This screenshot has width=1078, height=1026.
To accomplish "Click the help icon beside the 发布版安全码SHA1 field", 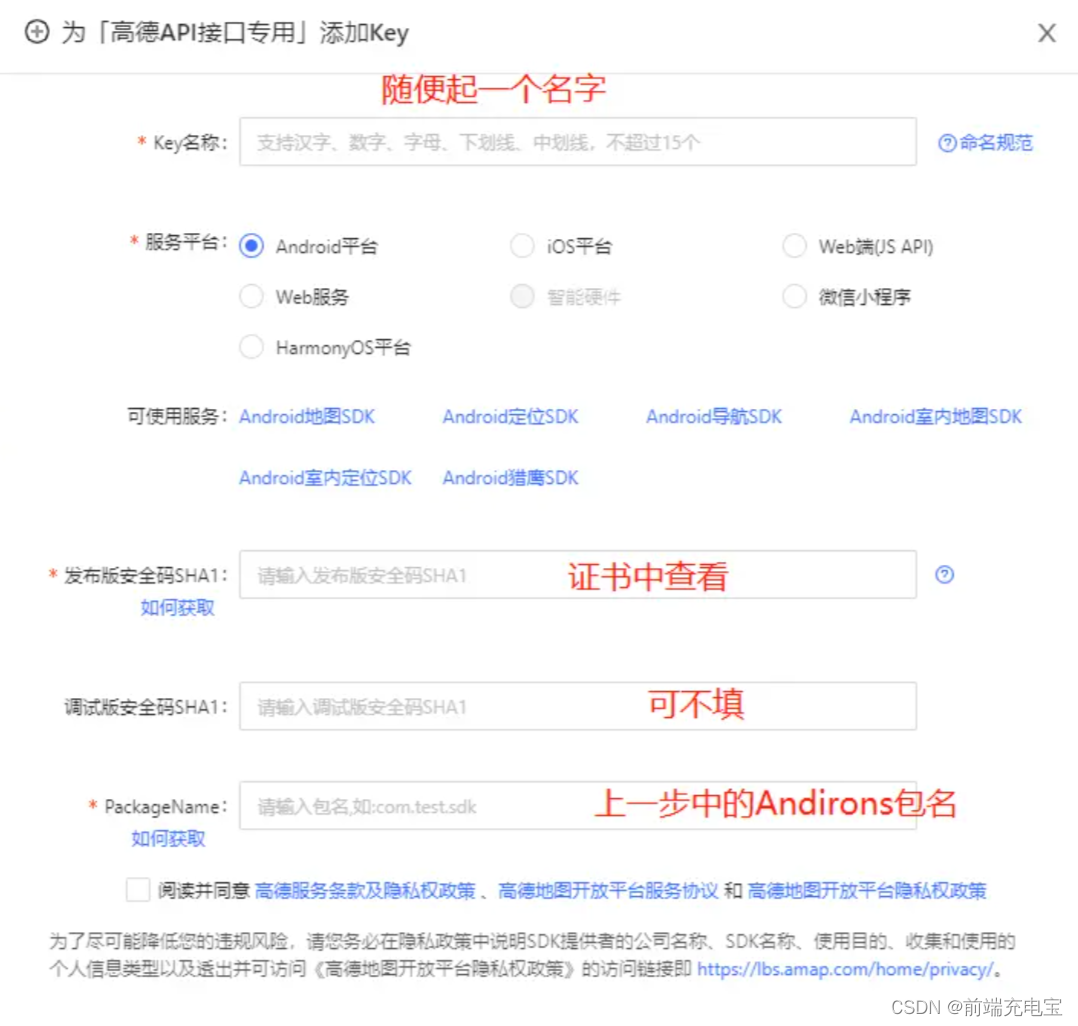I will point(945,574).
